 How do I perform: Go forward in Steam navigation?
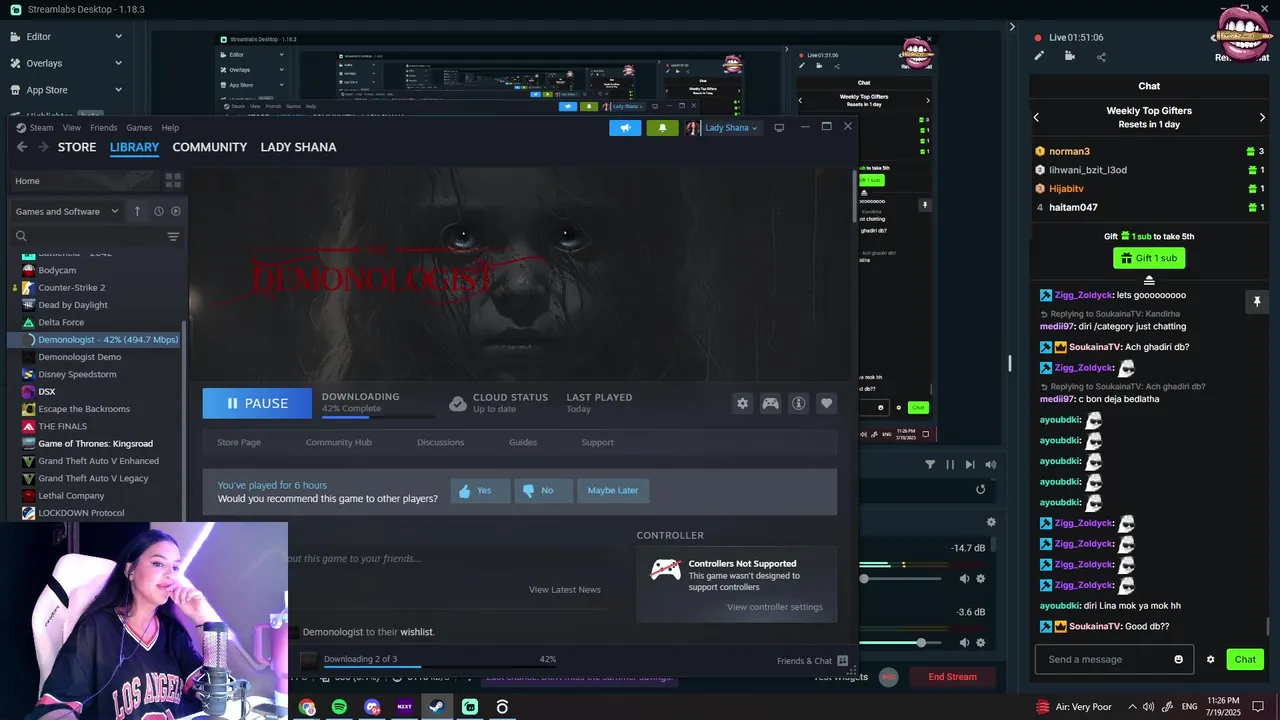point(43,147)
